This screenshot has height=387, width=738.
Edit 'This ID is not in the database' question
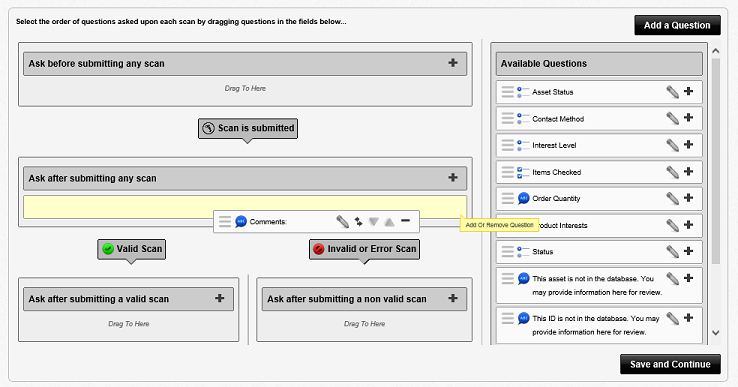[x=673, y=319]
